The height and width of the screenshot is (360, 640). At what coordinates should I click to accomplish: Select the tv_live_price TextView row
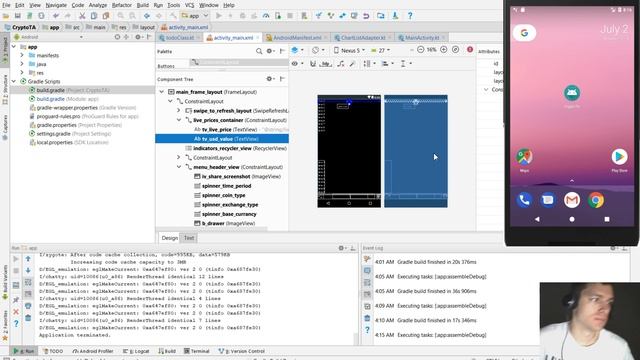(x=222, y=129)
